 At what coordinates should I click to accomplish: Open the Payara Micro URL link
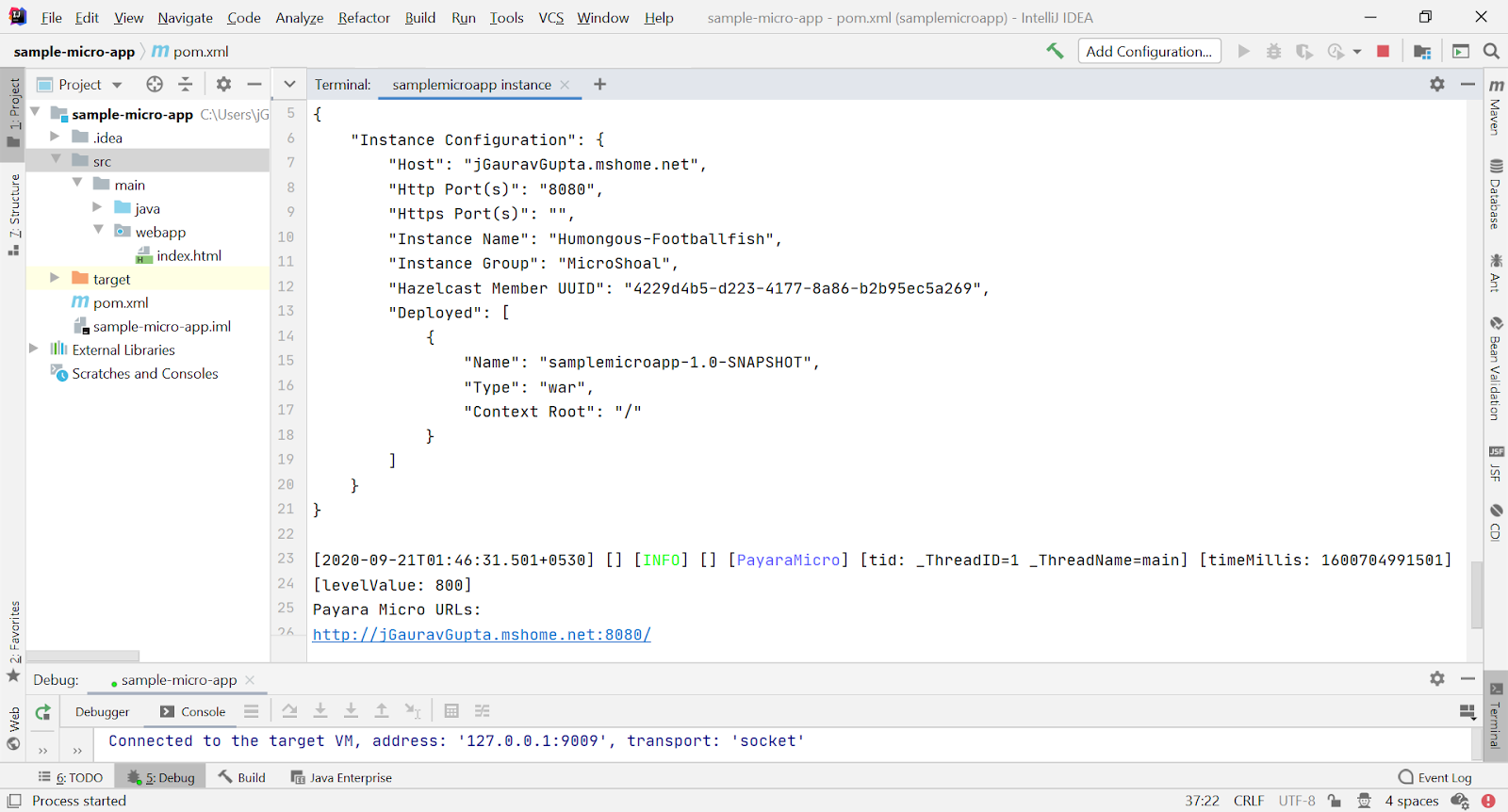(x=482, y=635)
